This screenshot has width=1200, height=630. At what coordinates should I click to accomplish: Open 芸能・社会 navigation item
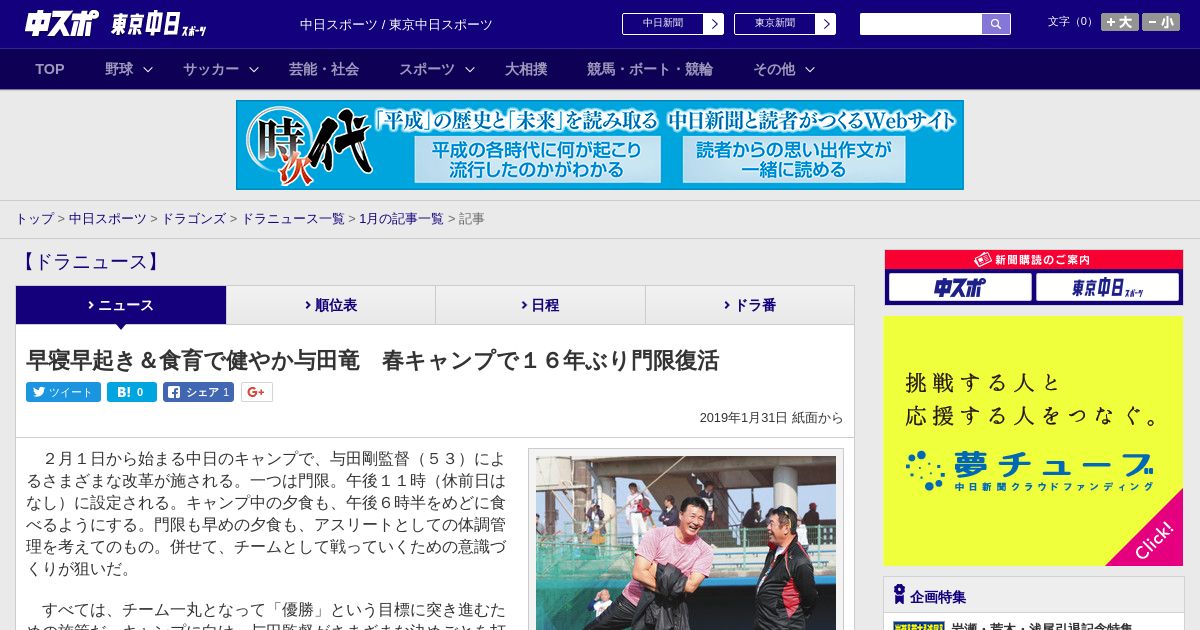[324, 69]
